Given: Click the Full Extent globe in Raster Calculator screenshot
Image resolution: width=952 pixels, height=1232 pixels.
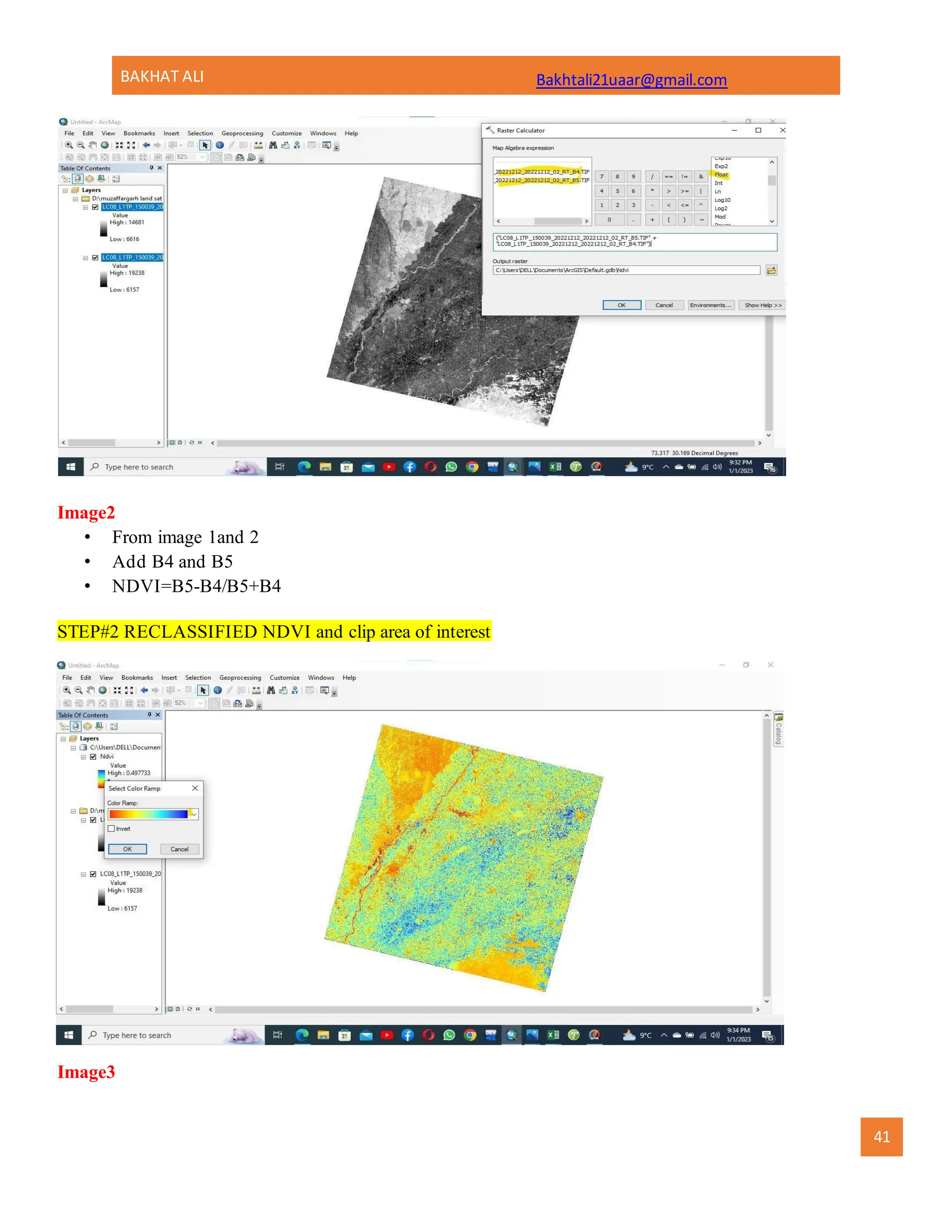Looking at the screenshot, I should click(x=104, y=145).
